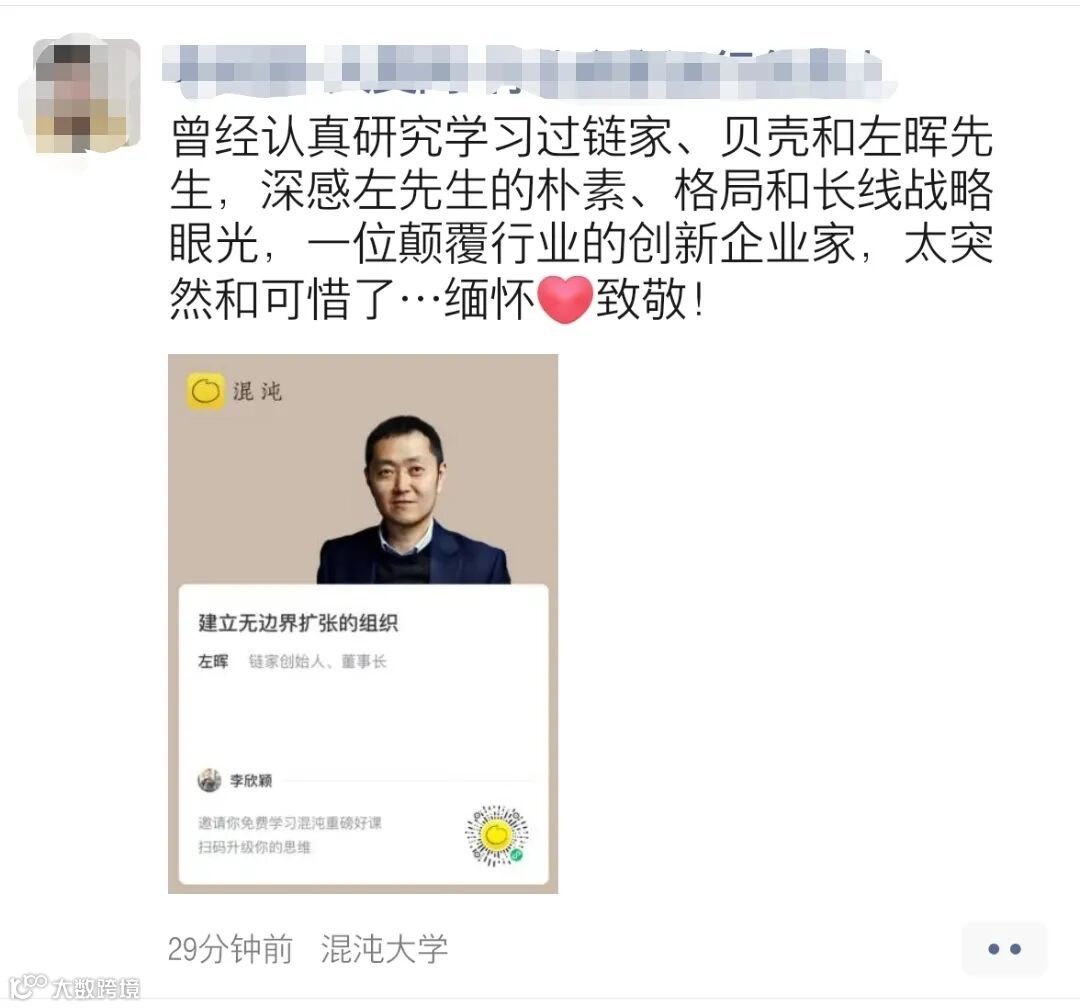Click the 左晖 name label
Screen dimensions: 1080x1008
coord(213,661)
